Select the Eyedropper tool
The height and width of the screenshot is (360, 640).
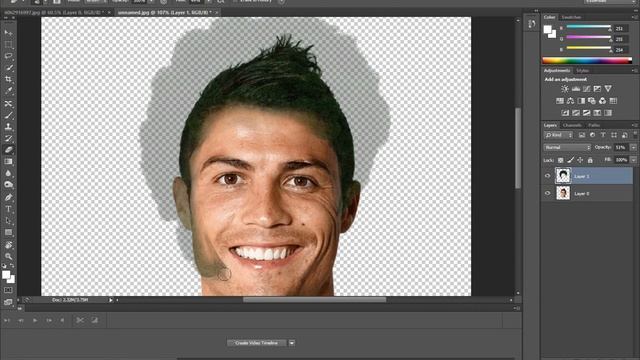click(8, 91)
